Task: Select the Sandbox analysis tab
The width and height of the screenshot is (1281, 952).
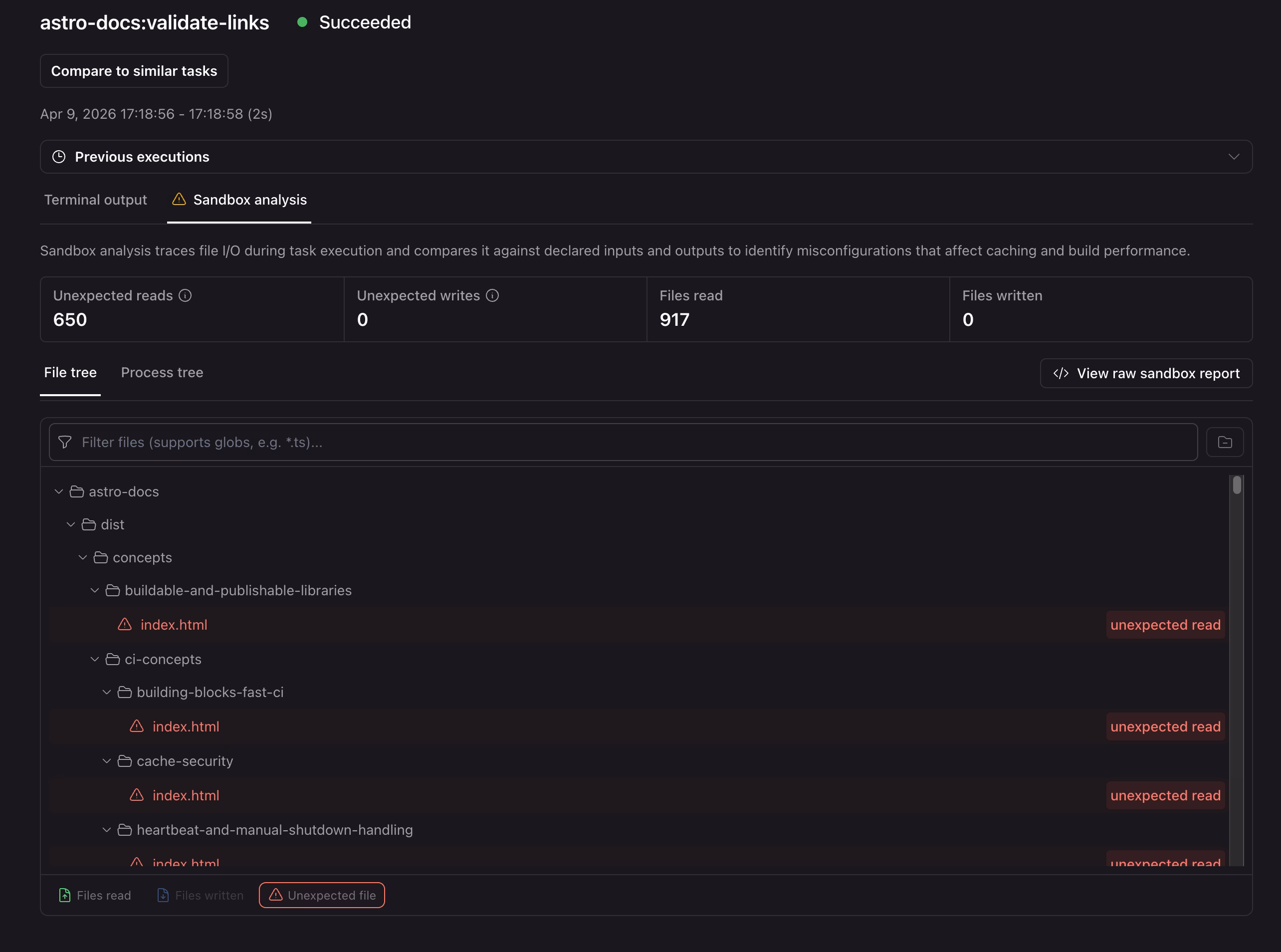Action: 239,200
